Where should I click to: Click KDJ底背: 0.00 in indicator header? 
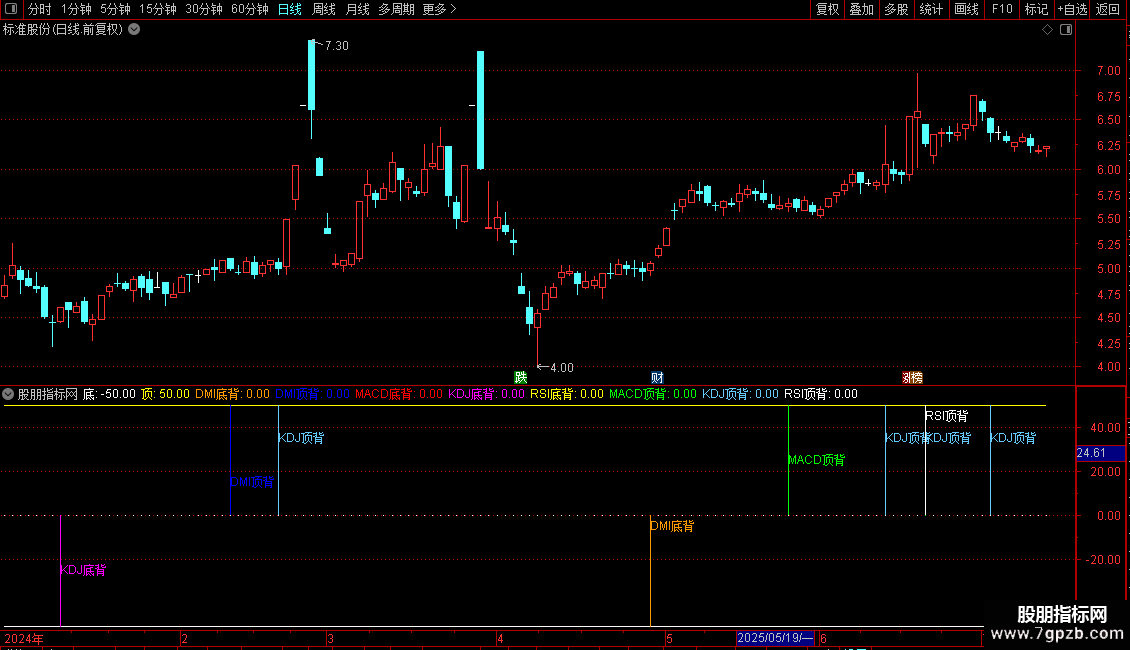pyautogui.click(x=486, y=394)
